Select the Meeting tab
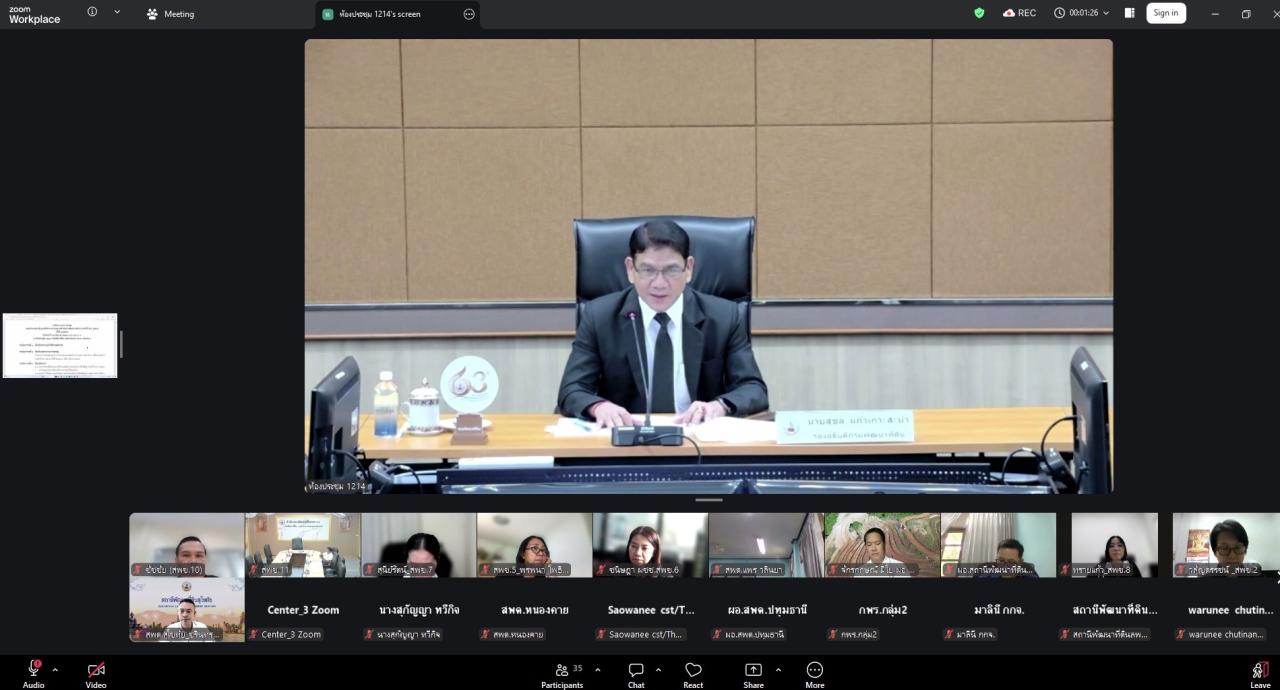This screenshot has width=1280, height=690. tap(170, 14)
